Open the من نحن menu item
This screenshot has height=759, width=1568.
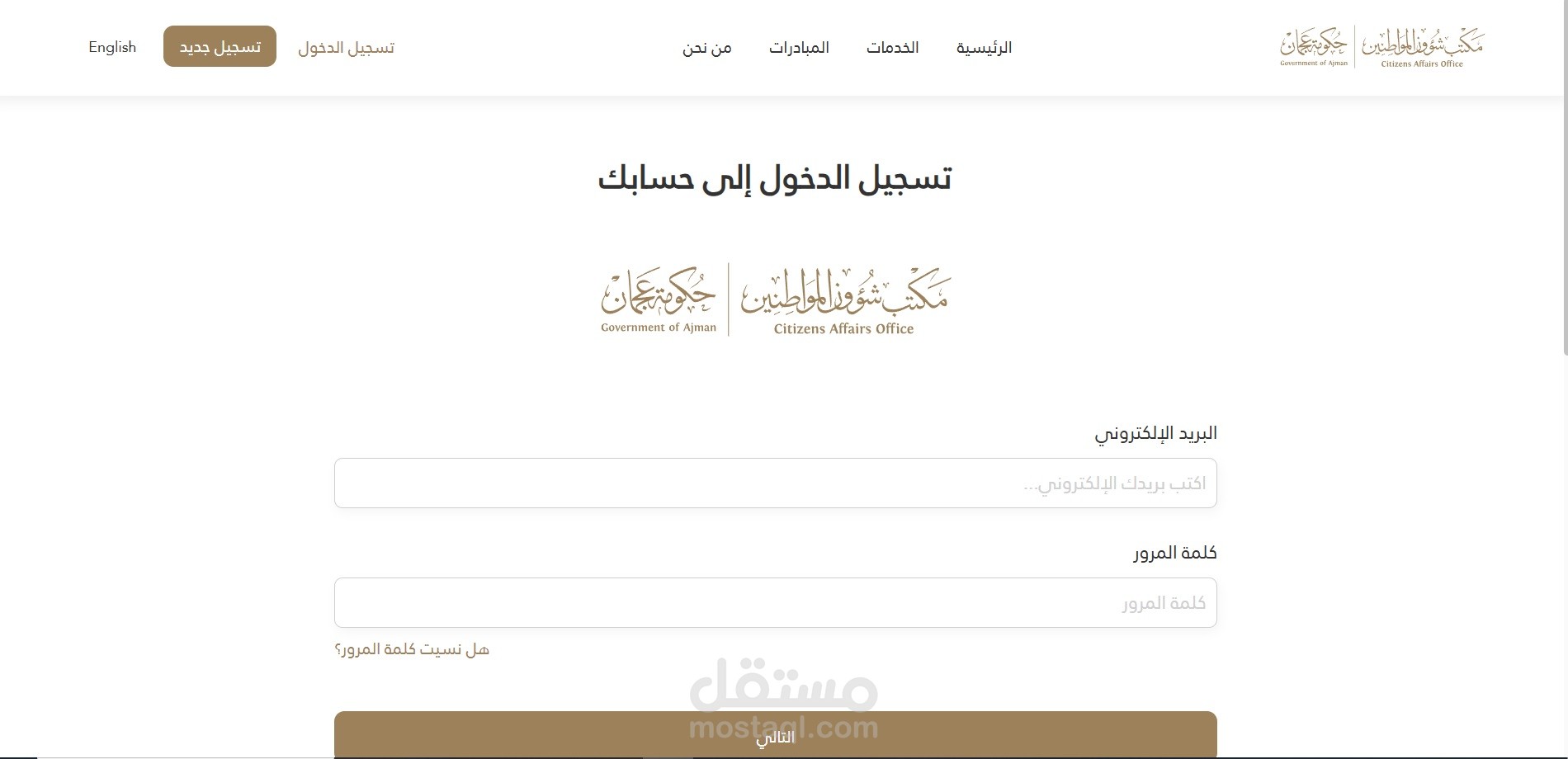(x=707, y=48)
